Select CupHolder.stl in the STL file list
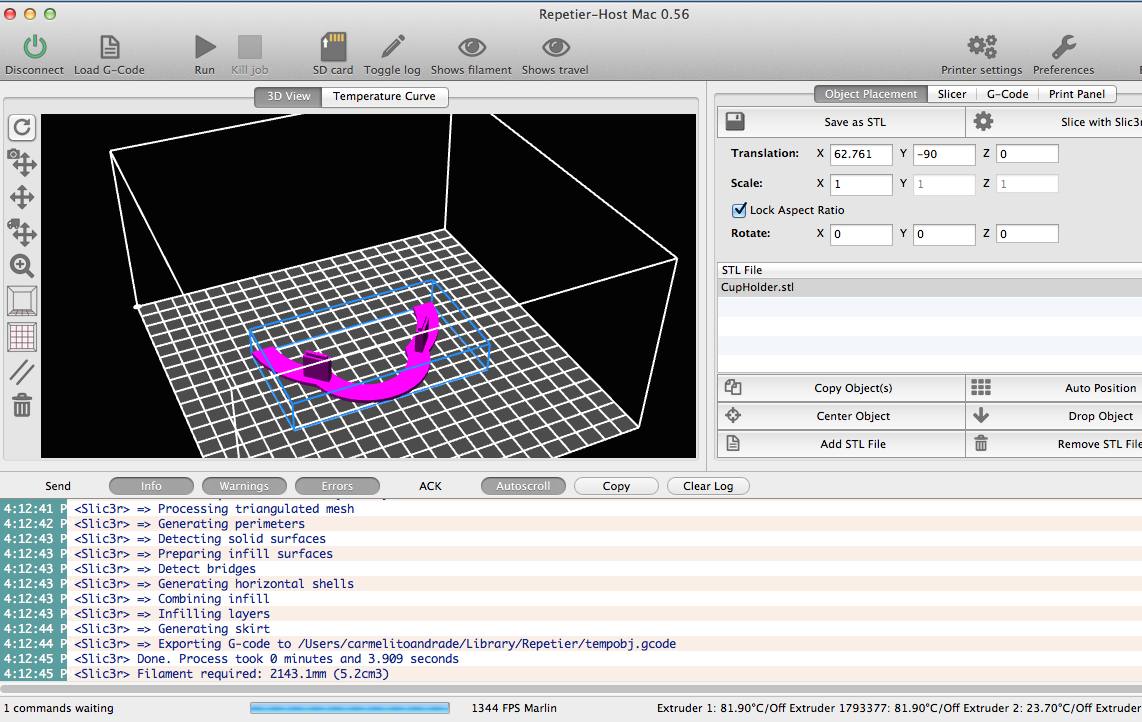Image resolution: width=1142 pixels, height=722 pixels. [x=930, y=288]
